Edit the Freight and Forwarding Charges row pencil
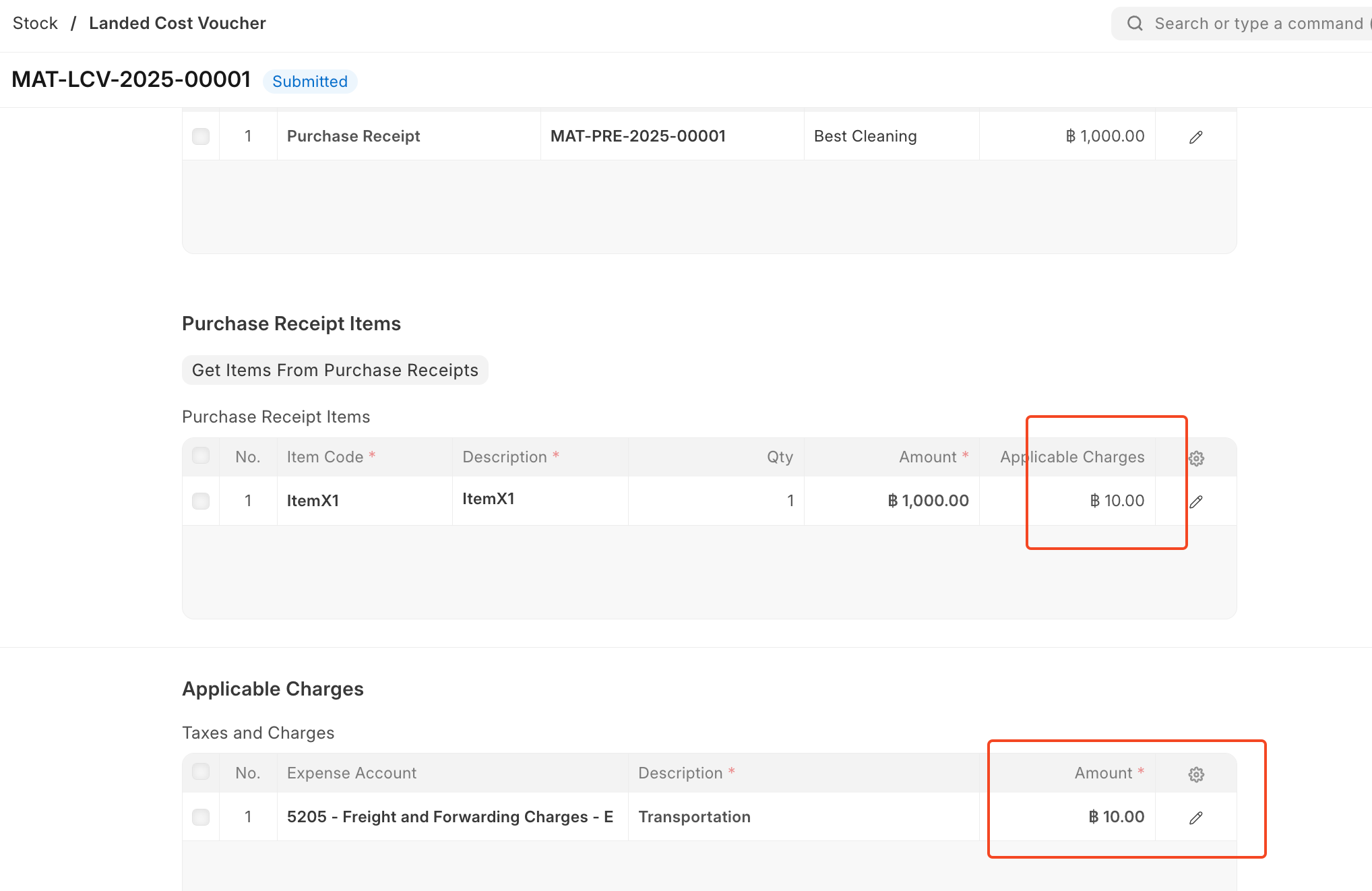The width and height of the screenshot is (1372, 891). [1195, 818]
